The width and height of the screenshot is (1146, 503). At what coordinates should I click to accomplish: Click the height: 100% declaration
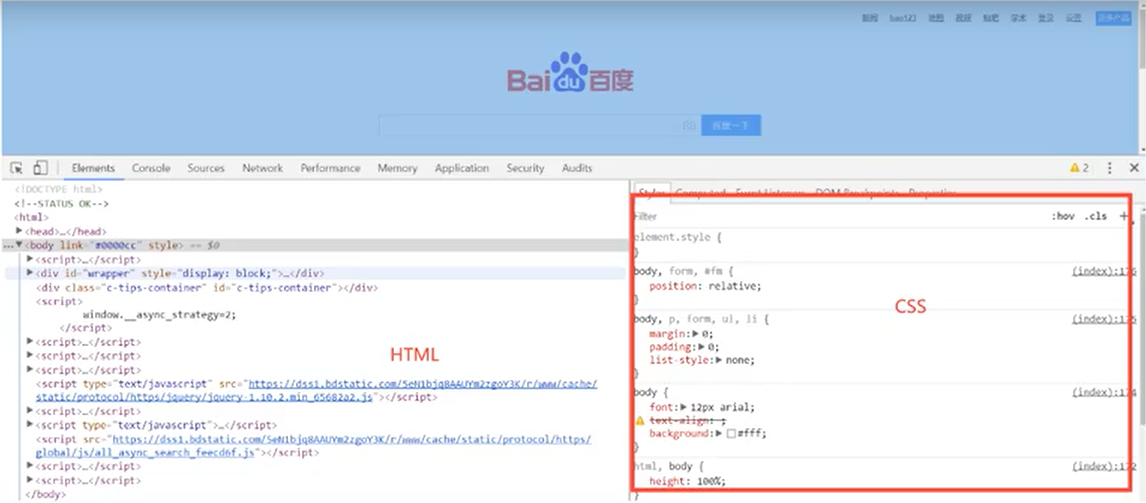(688, 481)
